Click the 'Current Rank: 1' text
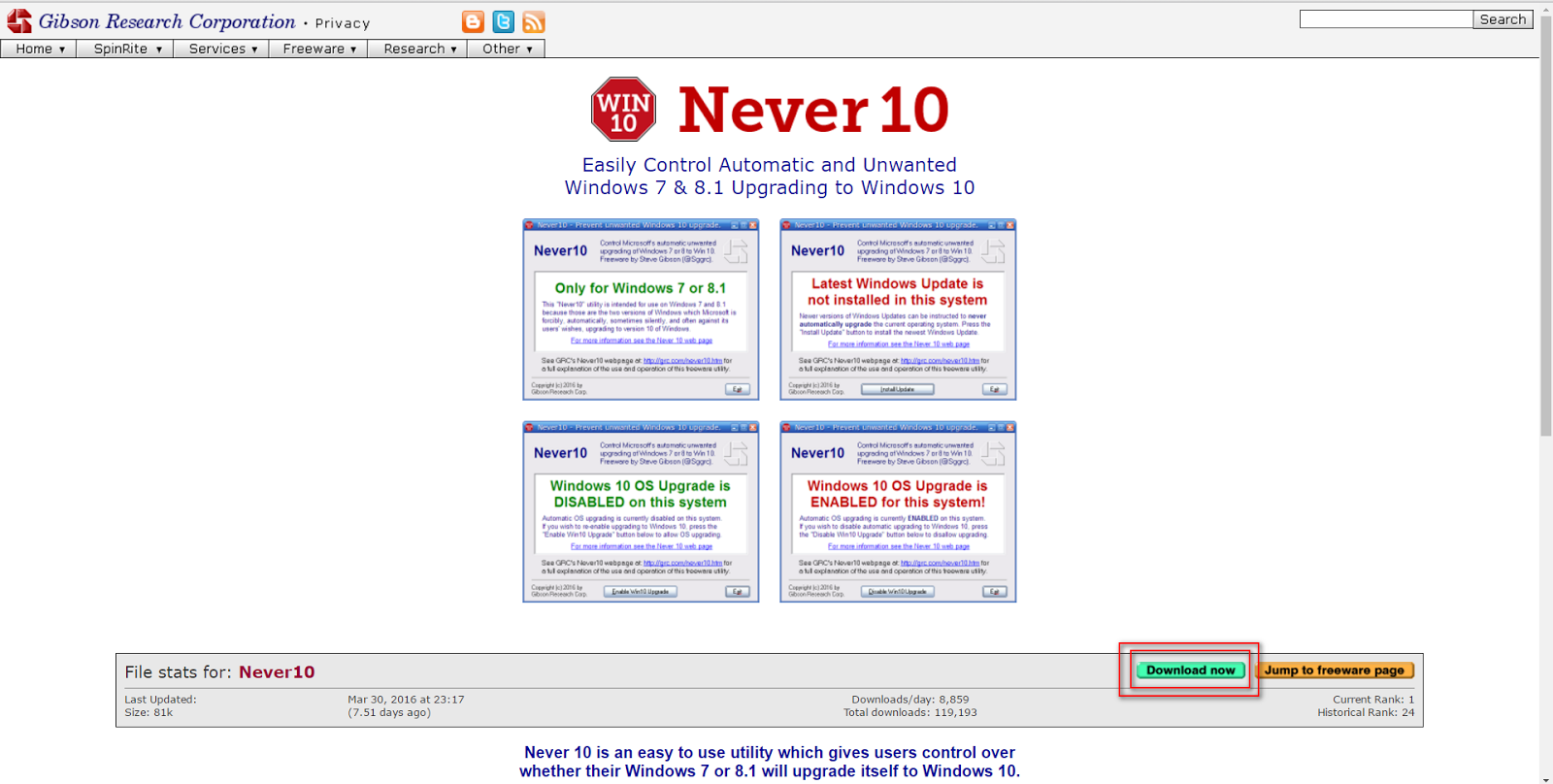This screenshot has height=784, width=1553. point(1373,700)
